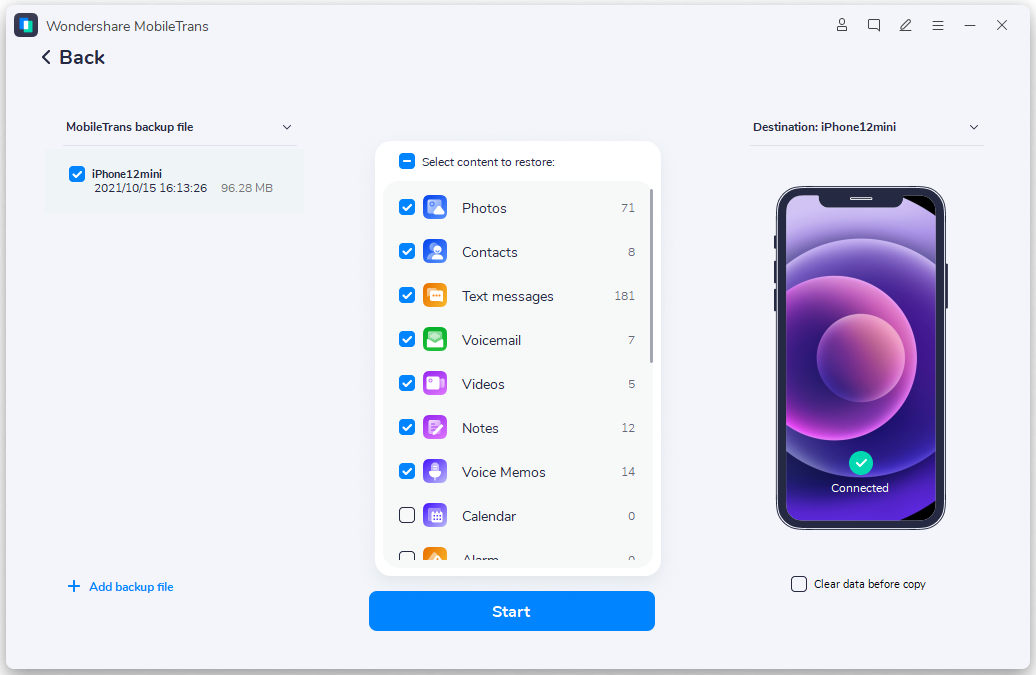The image size is (1036, 675).
Task: Uncheck the Photos checkbox
Action: click(x=407, y=207)
